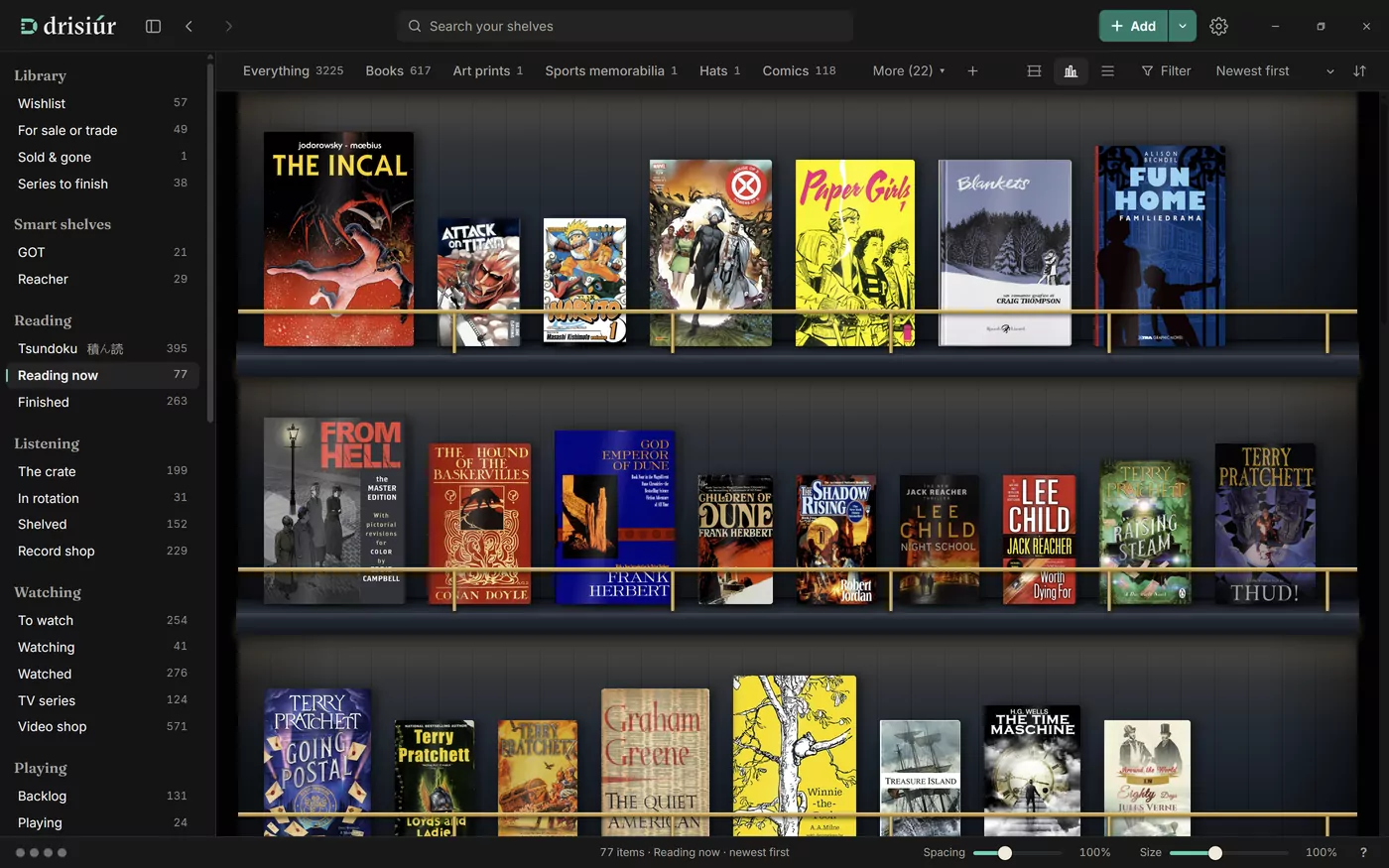Open the Filter button
1389x868 pixels.
coord(1166,71)
